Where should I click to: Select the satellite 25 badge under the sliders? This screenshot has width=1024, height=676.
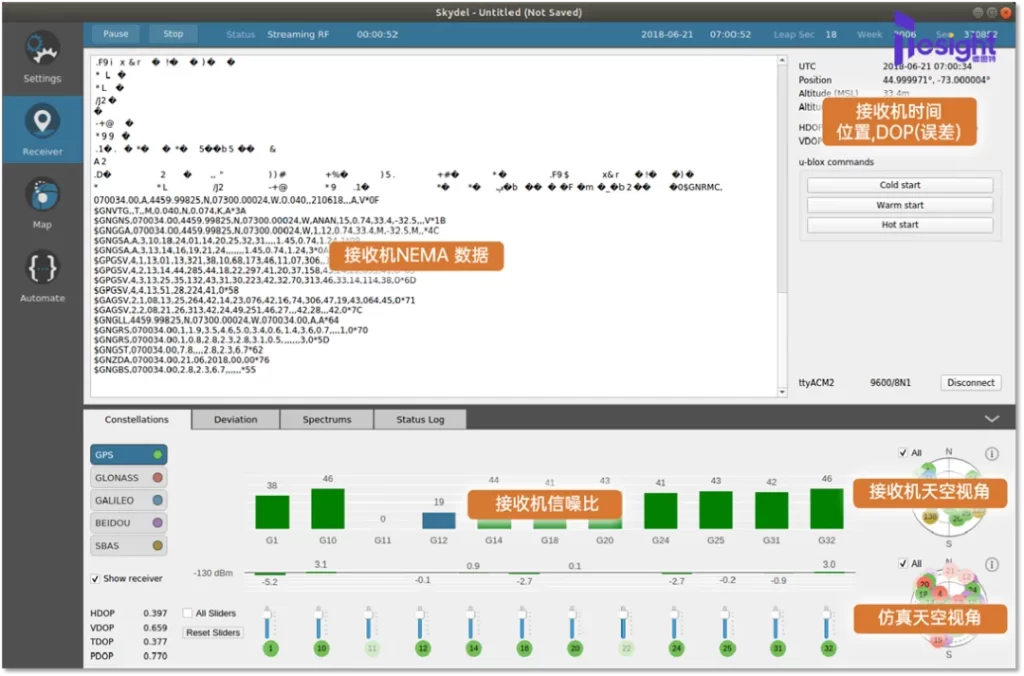[x=727, y=648]
